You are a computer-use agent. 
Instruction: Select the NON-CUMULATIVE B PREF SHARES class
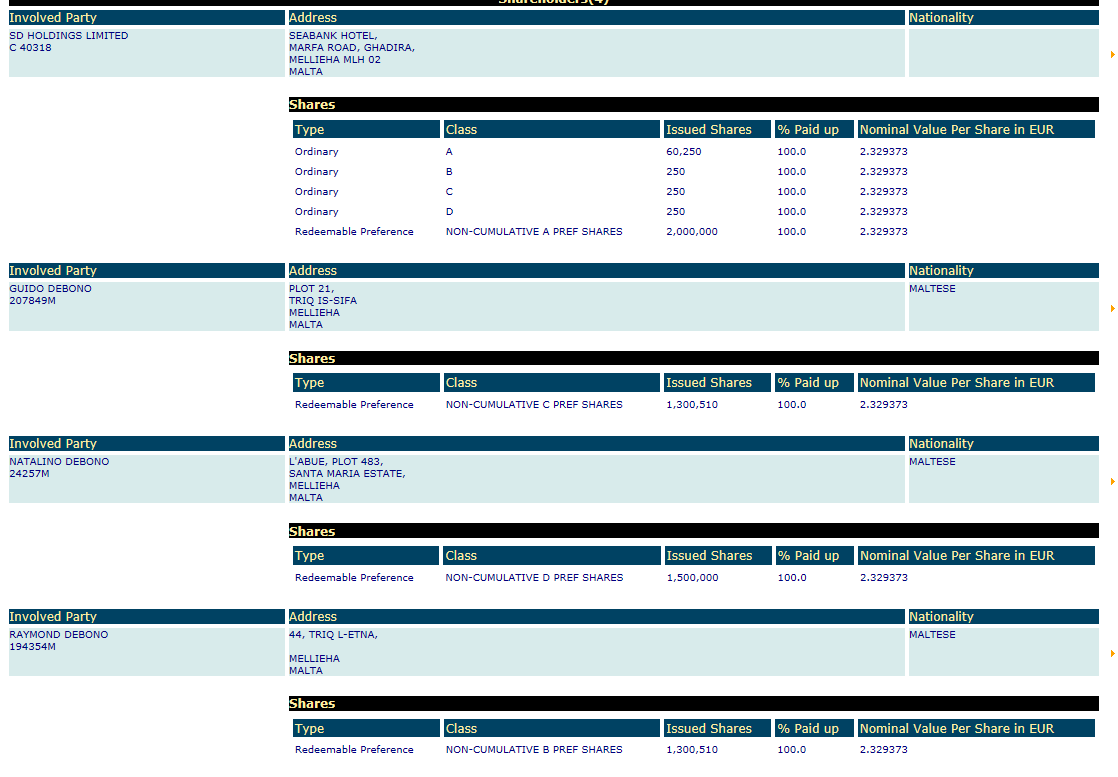534,750
